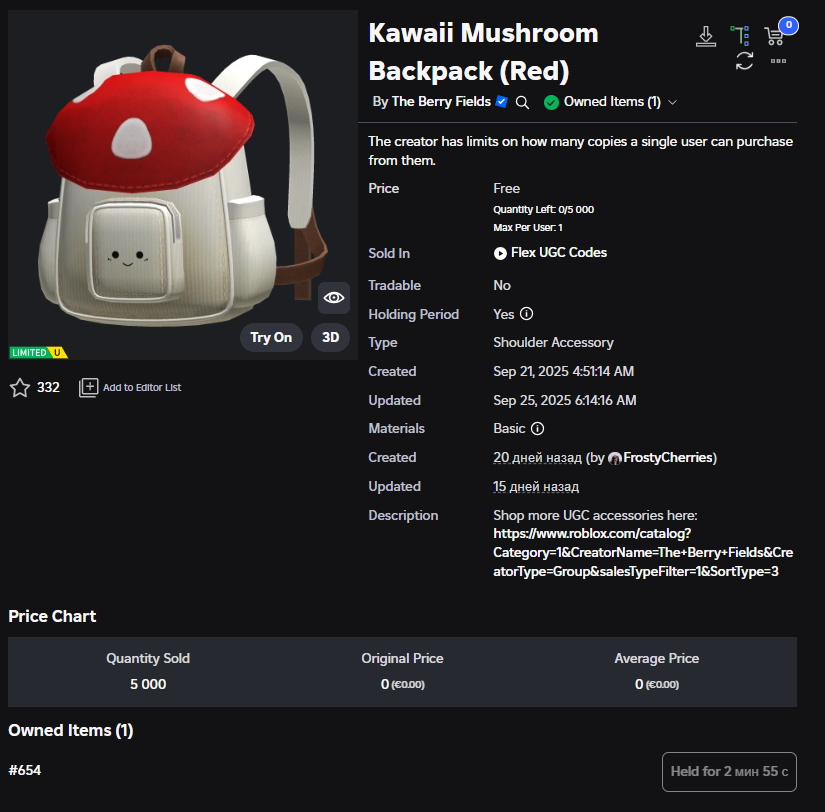
Task: Expand the Owned Items (1) dropdown chevron
Action: click(x=672, y=102)
